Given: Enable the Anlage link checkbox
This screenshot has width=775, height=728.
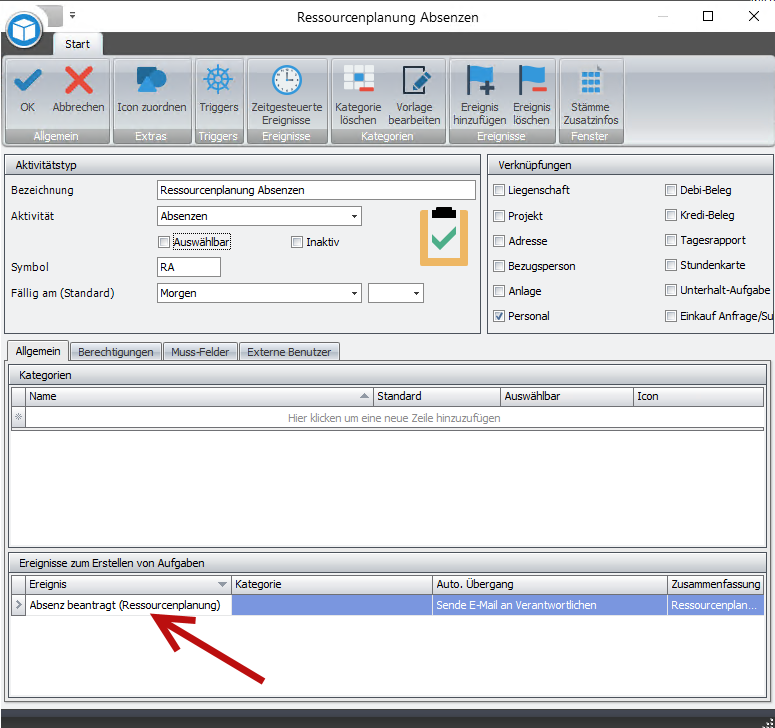Looking at the screenshot, I should click(499, 291).
